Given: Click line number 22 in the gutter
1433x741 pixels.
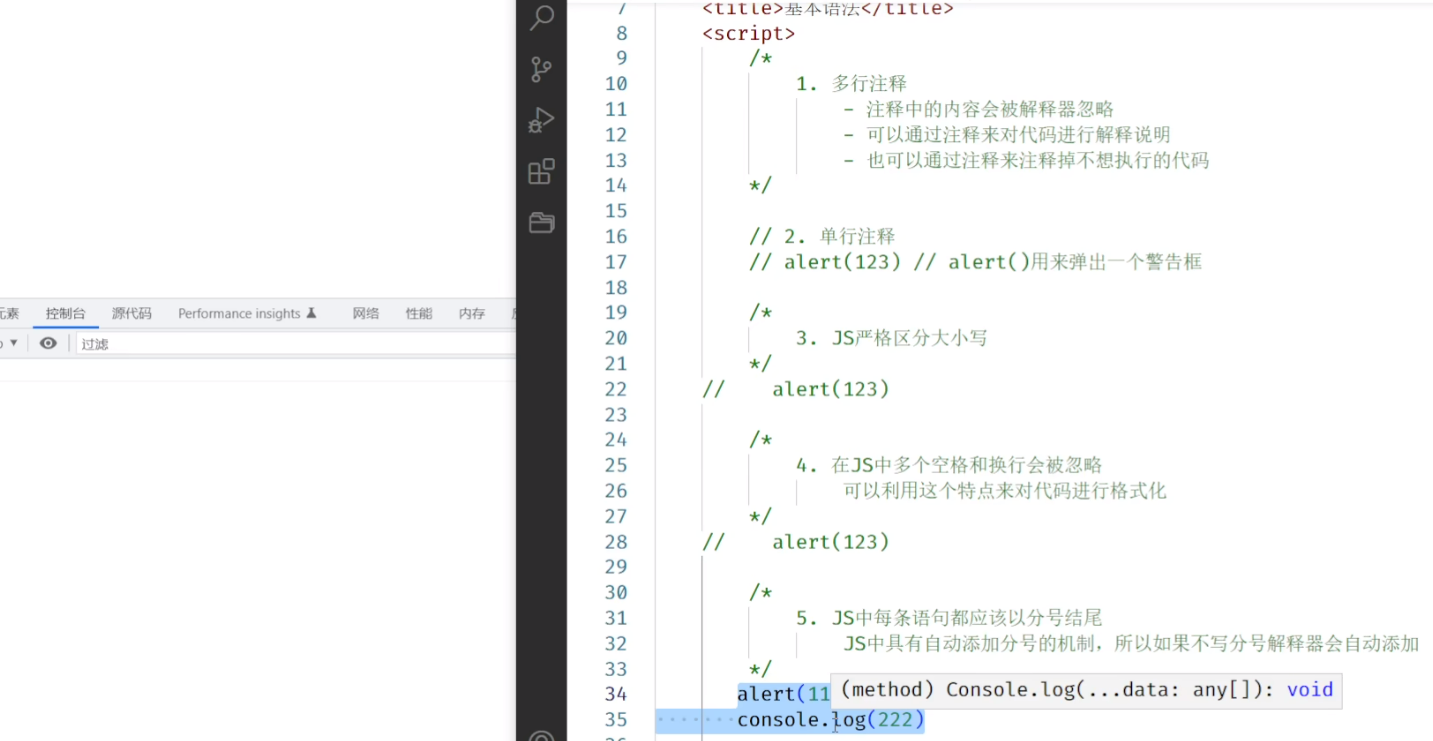Looking at the screenshot, I should (x=616, y=389).
